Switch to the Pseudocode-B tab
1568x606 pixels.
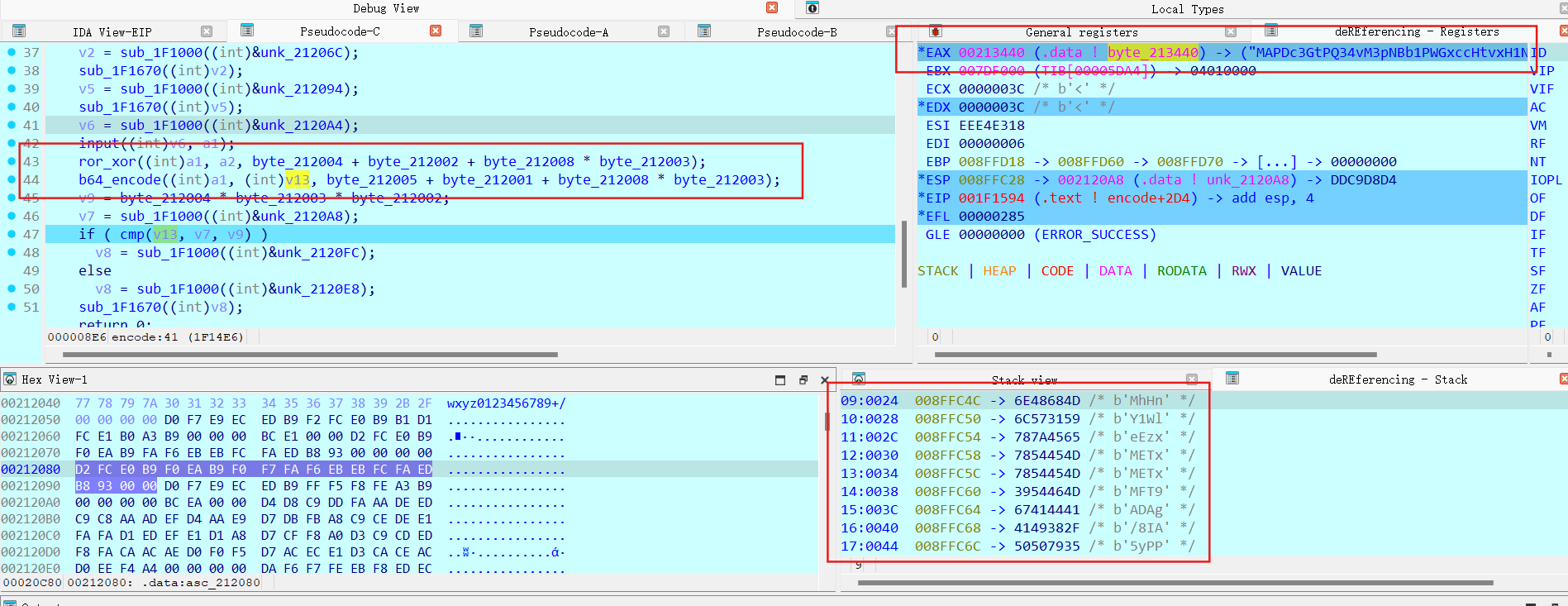[x=796, y=32]
